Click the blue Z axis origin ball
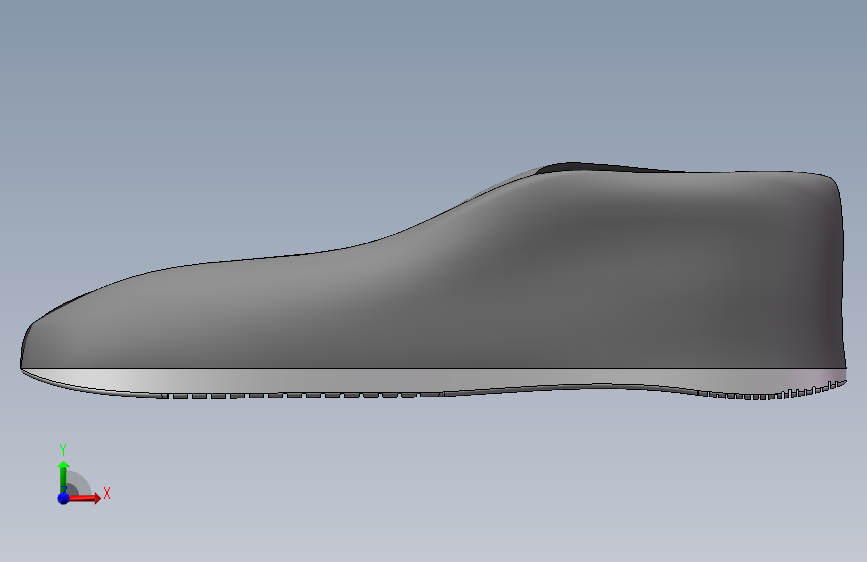This screenshot has width=867, height=562. click(x=63, y=498)
